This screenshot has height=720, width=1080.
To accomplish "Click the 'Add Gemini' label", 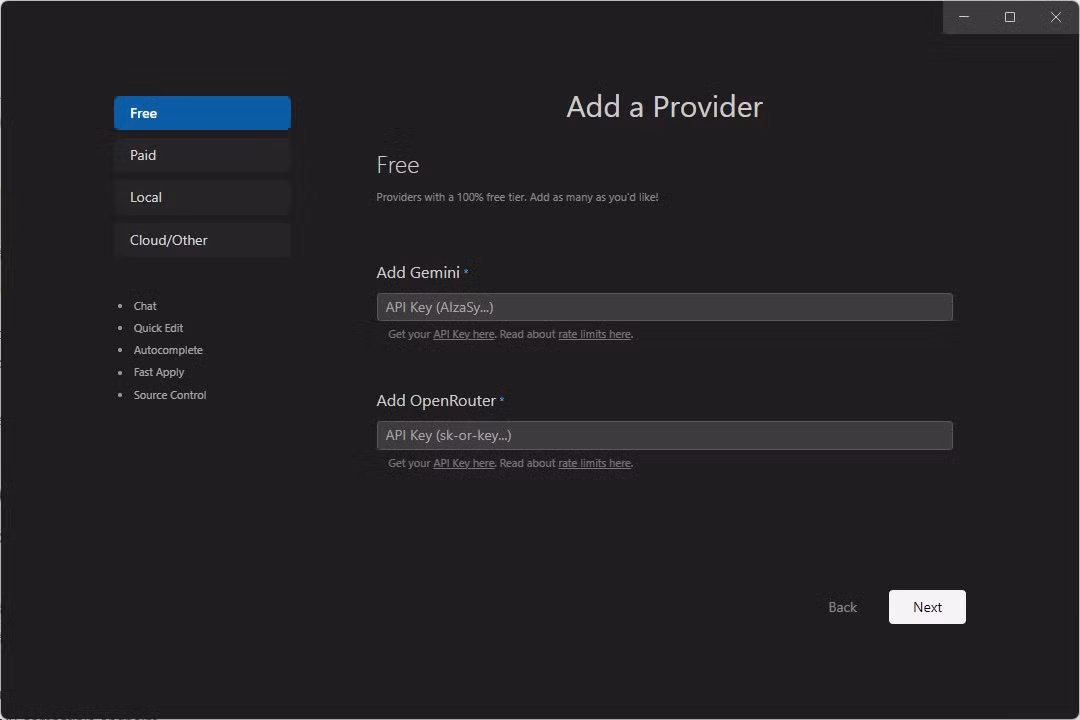I will (x=418, y=272).
